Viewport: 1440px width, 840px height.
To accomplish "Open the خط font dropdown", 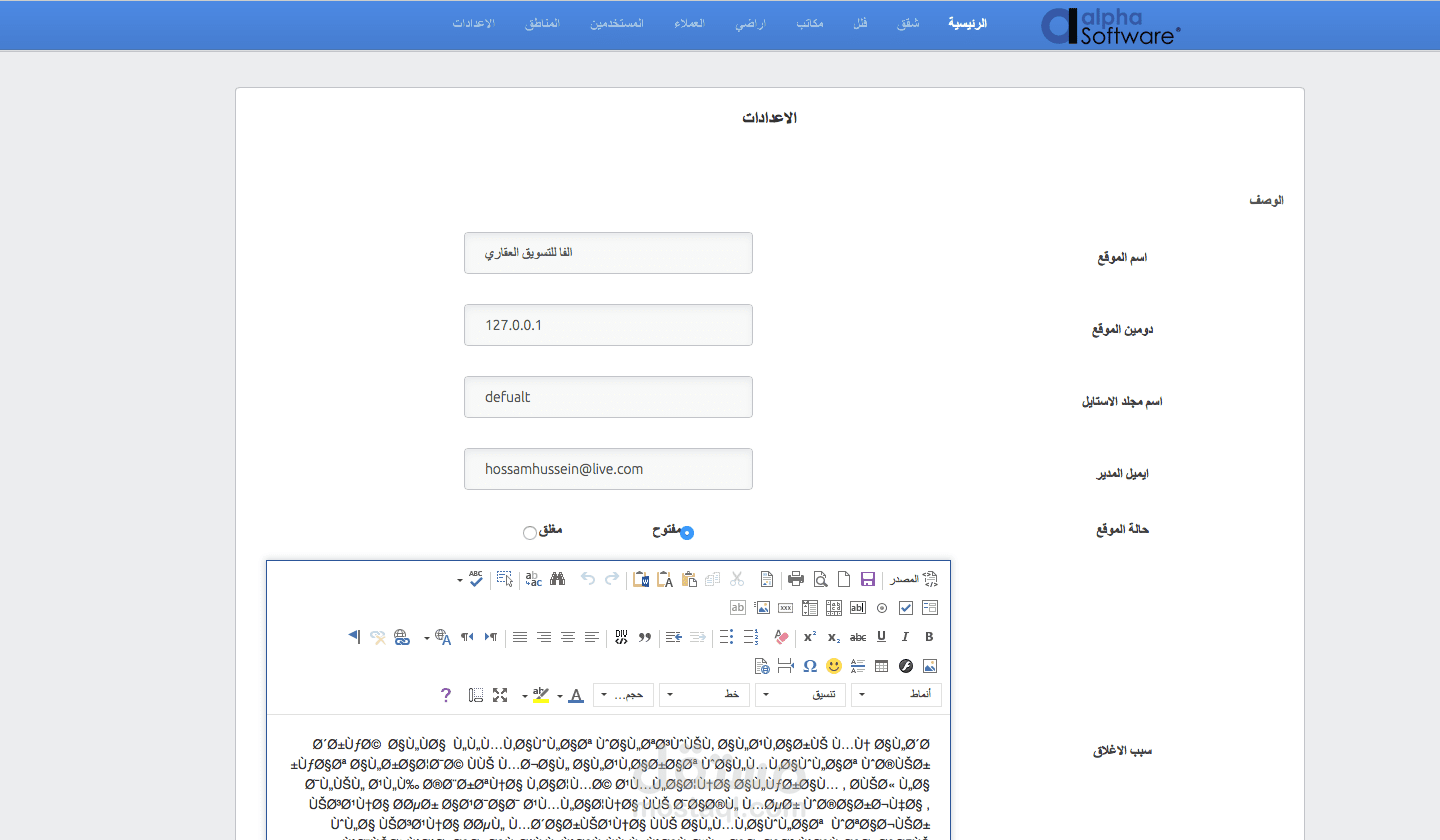I will [704, 694].
